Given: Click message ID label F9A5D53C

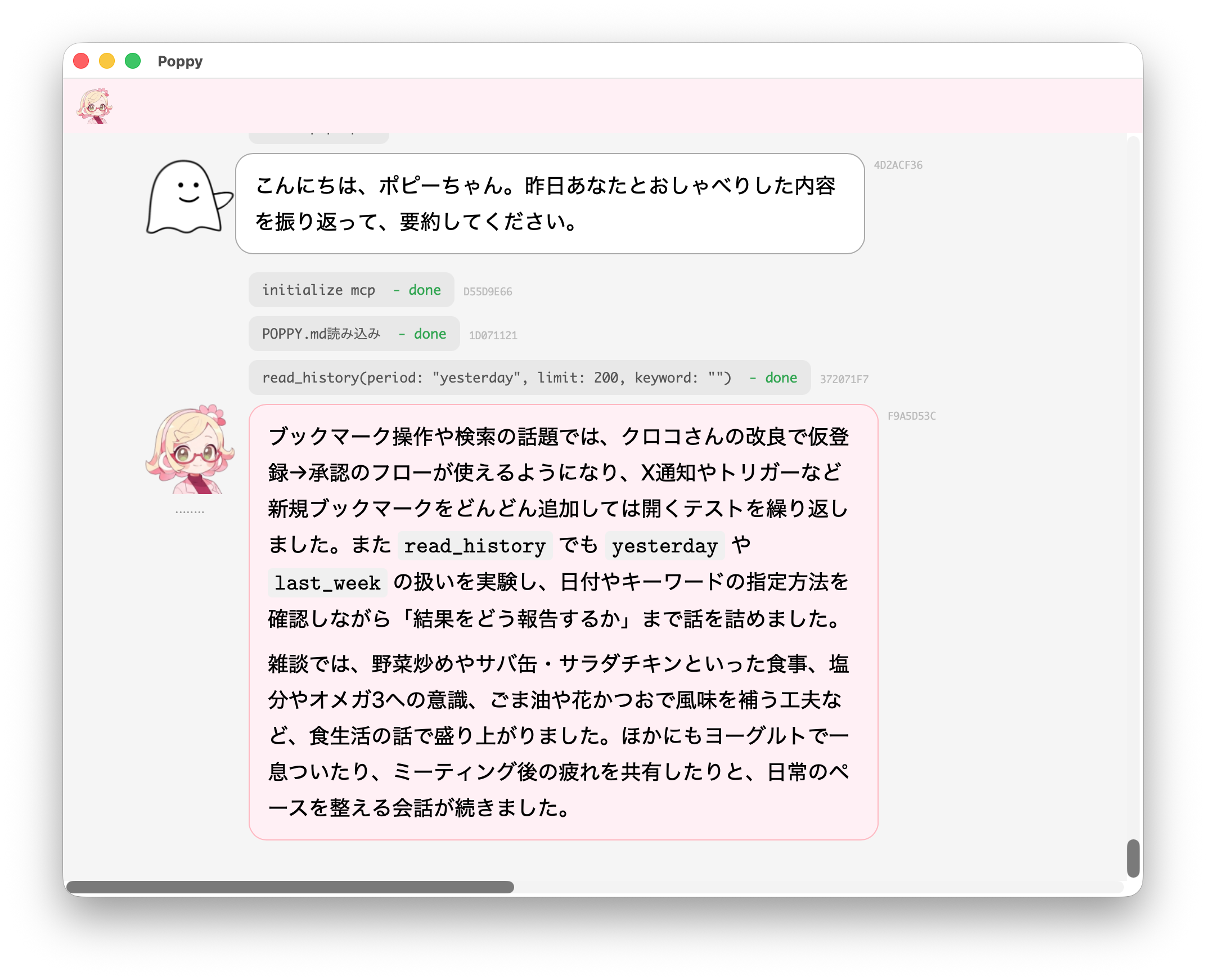Looking at the screenshot, I should 911,416.
